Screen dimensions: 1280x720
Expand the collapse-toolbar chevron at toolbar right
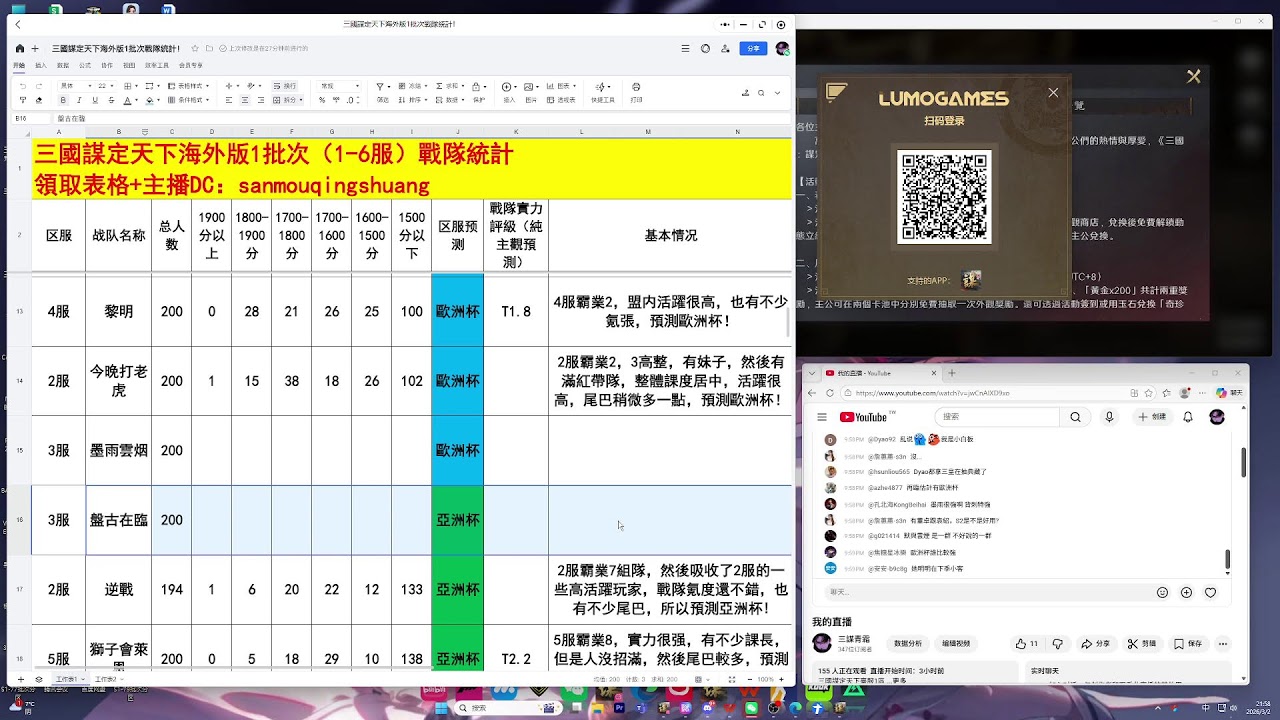(778, 93)
